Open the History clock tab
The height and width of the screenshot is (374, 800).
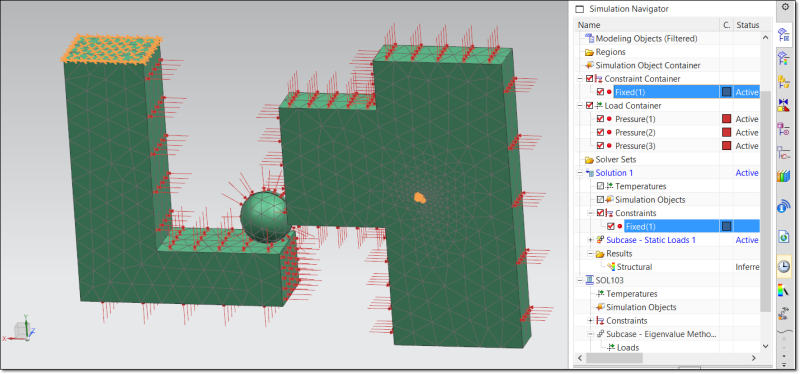783,266
